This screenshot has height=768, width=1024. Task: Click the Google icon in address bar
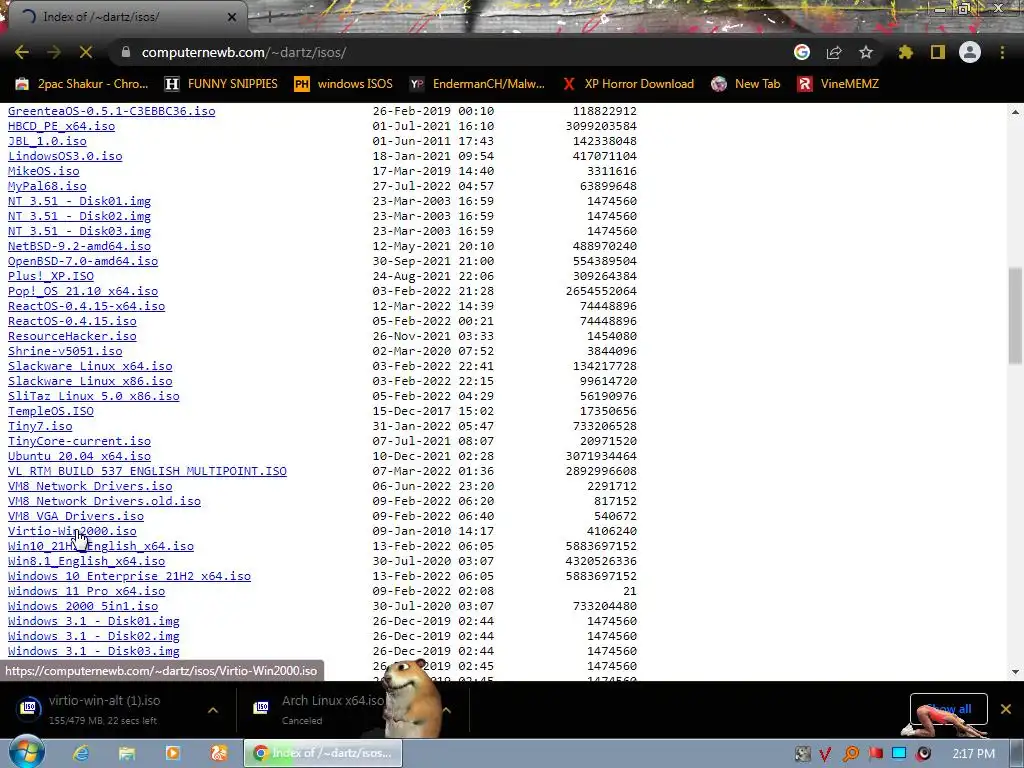tap(802, 52)
